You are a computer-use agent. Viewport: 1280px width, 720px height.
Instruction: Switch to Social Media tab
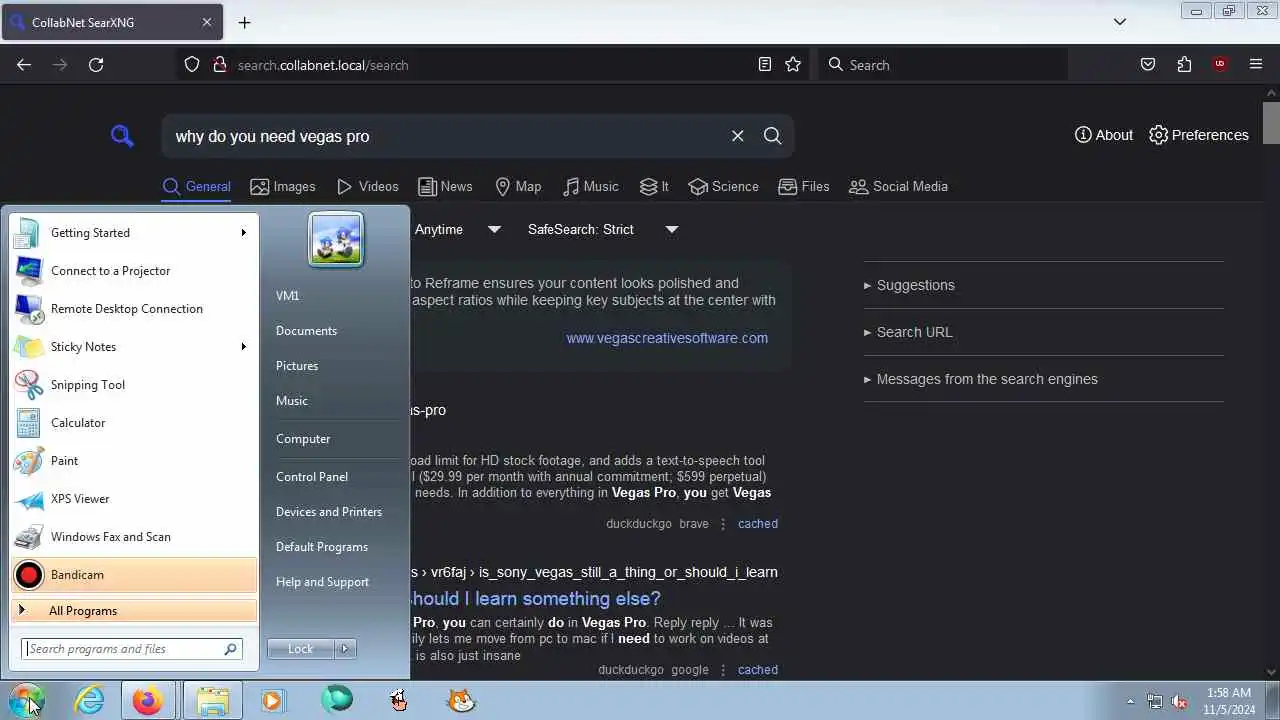pos(898,186)
